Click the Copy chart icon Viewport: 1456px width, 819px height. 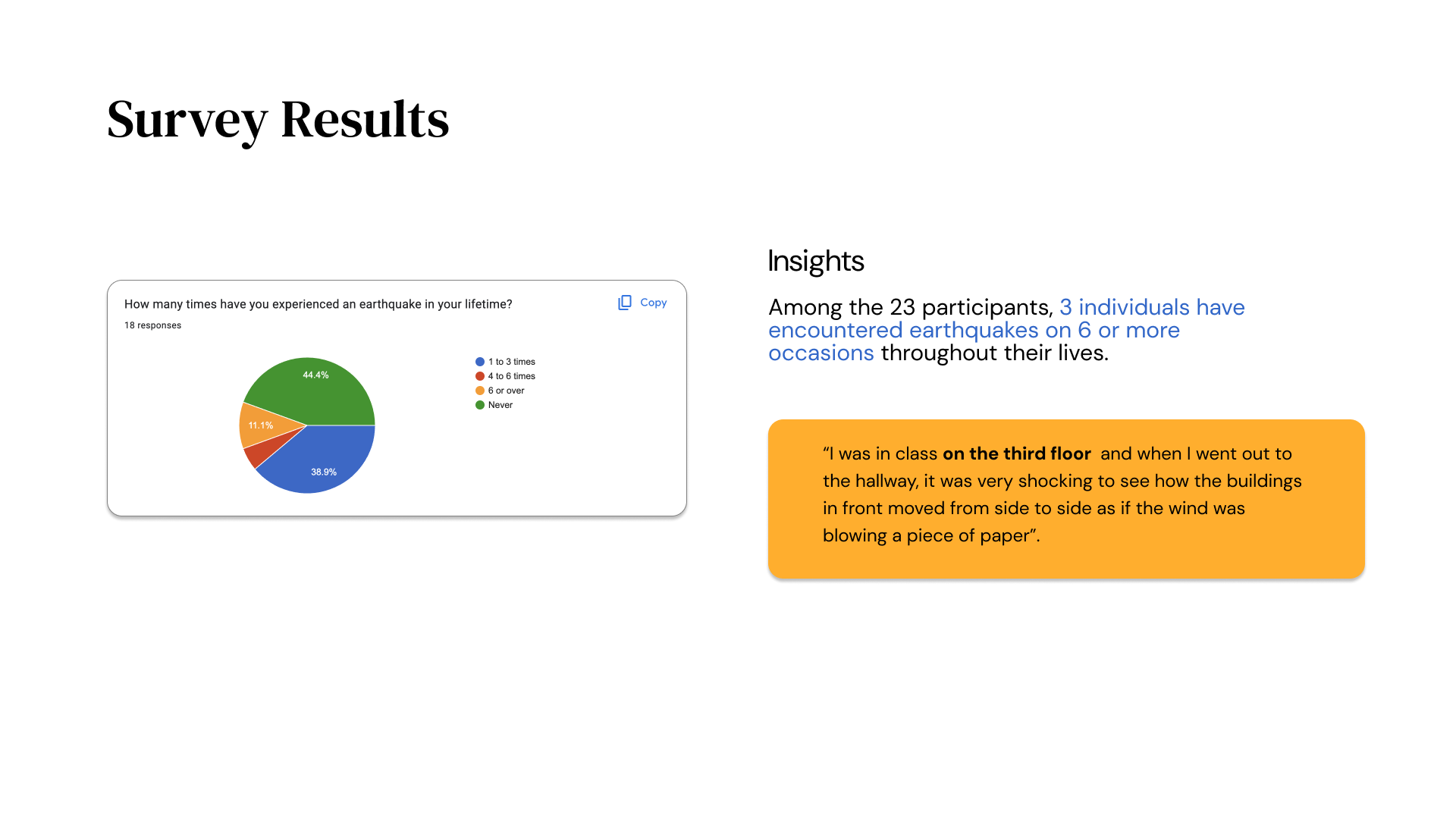point(625,303)
